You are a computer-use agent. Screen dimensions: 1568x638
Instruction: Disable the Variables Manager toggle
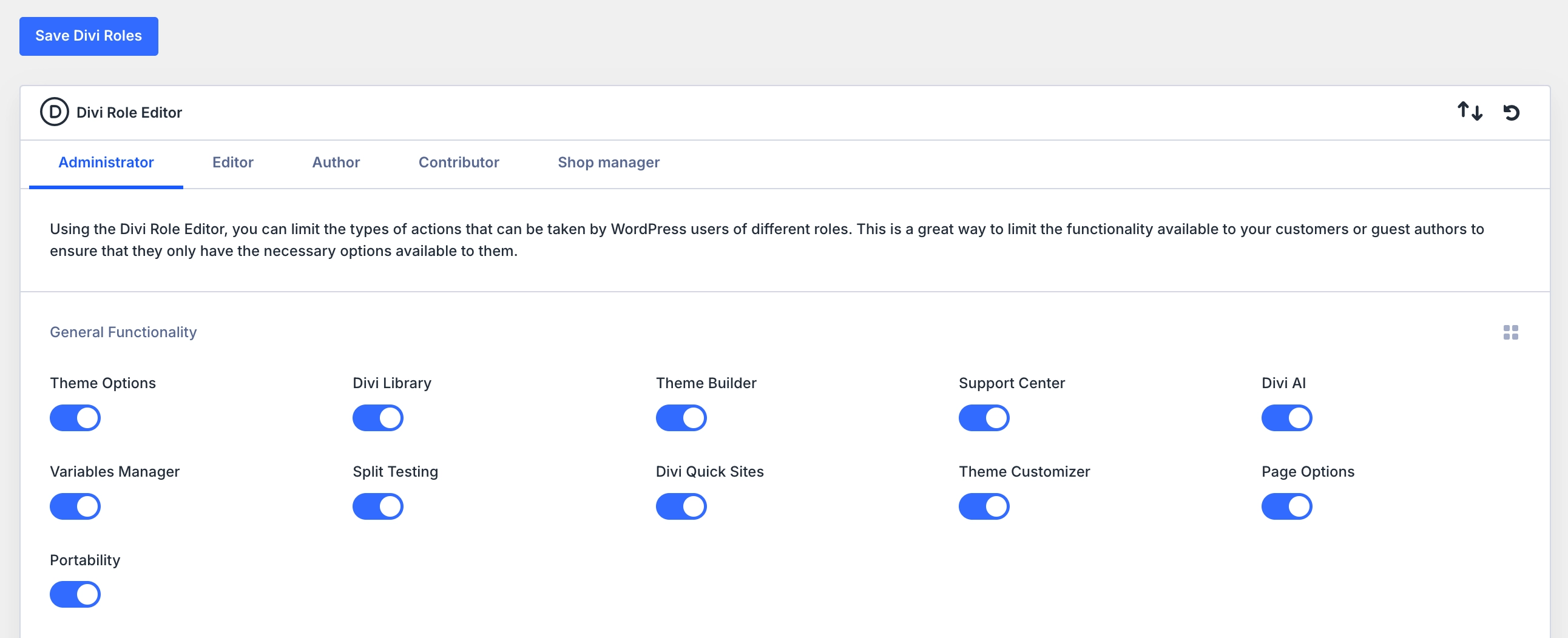click(x=75, y=506)
